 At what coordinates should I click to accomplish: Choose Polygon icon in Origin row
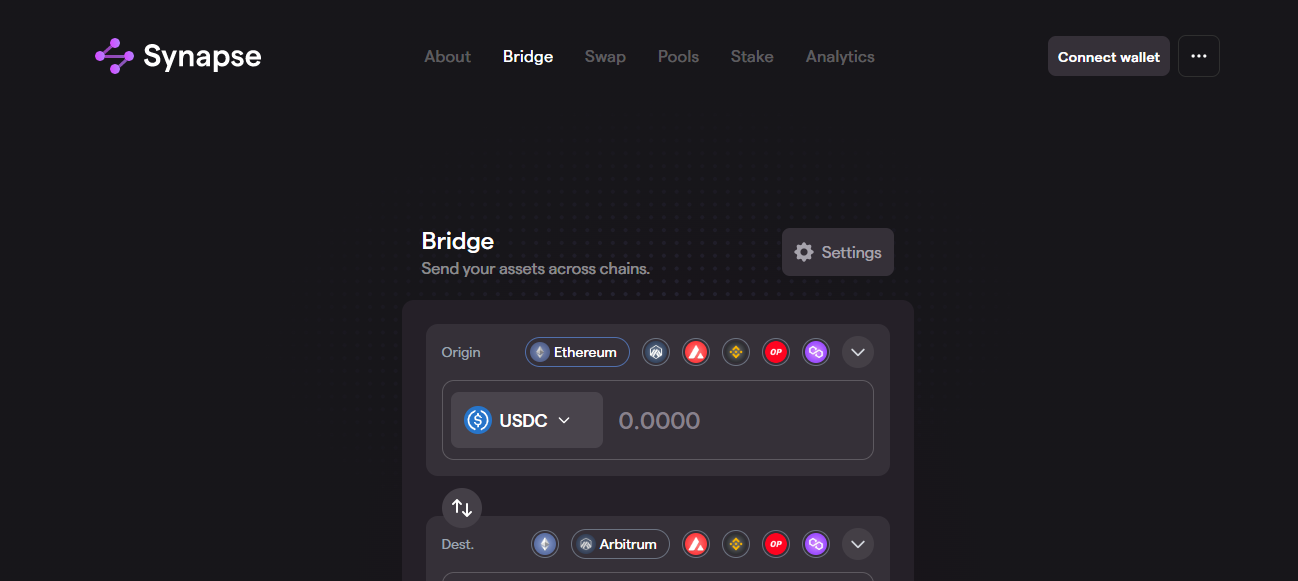[816, 352]
